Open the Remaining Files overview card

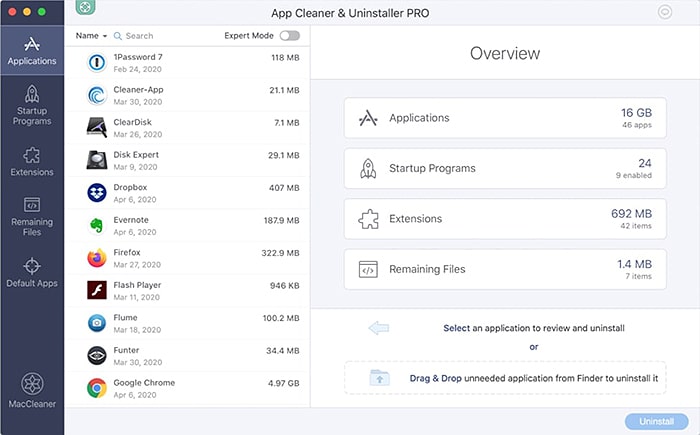[505, 269]
